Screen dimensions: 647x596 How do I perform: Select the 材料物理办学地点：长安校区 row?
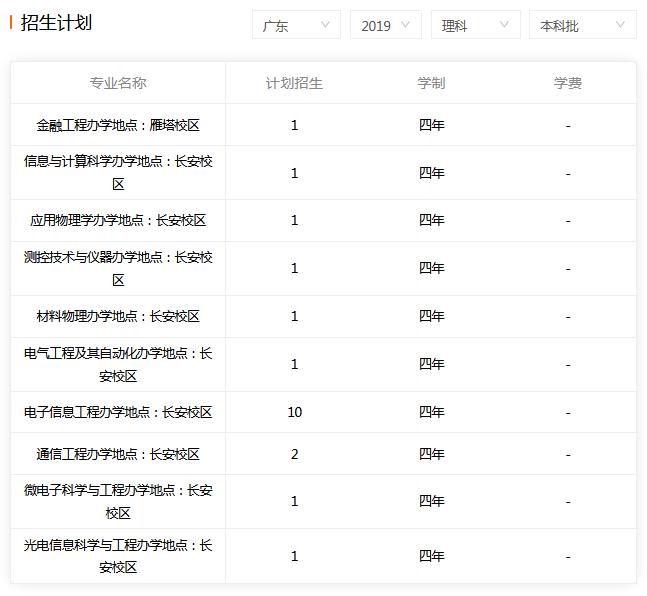coord(324,316)
